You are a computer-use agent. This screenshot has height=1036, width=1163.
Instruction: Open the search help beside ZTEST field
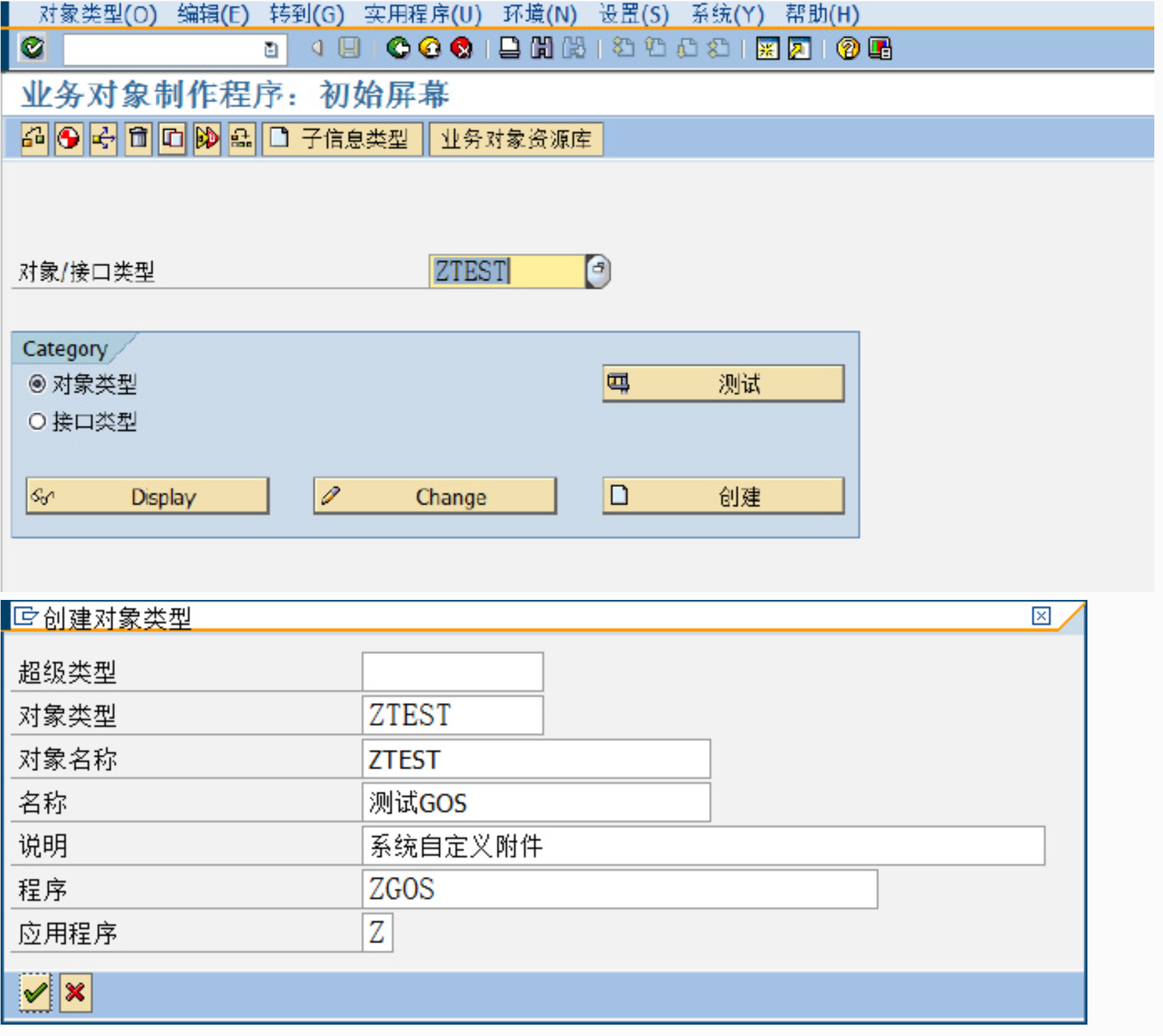point(598,271)
